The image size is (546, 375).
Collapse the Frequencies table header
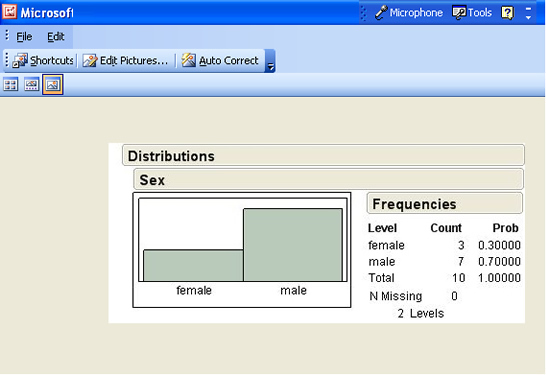445,203
